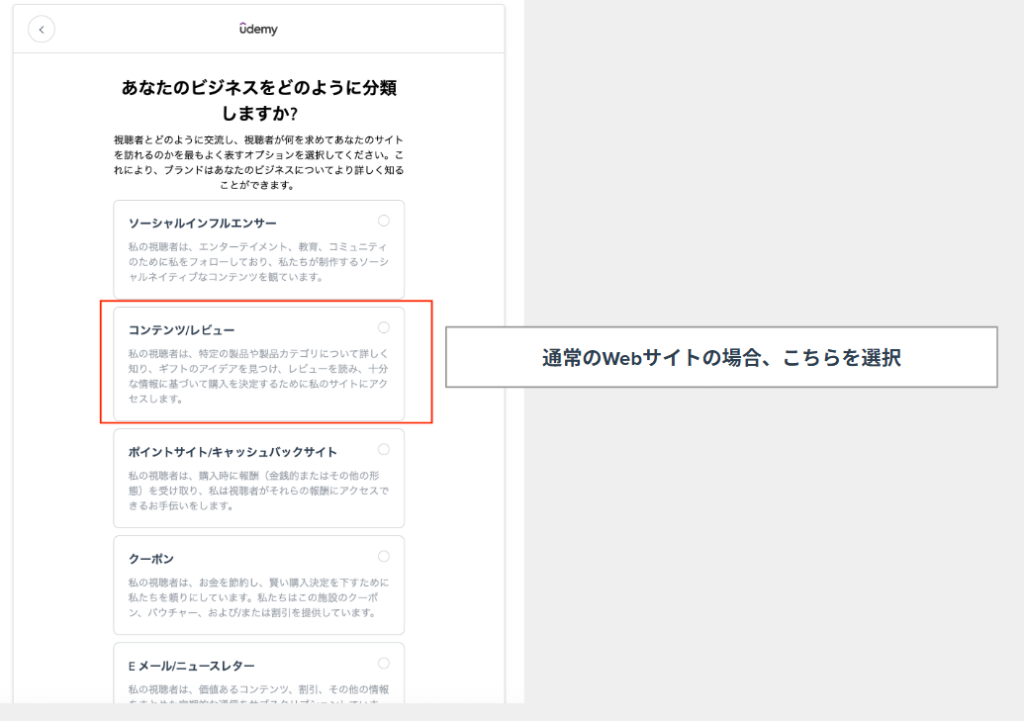1024x721 pixels.
Task: Select the ソーシャルインフルエンサー radio button
Action: tap(384, 221)
